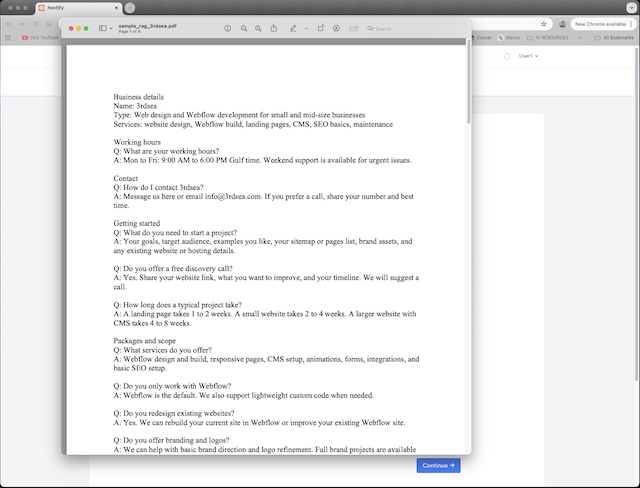Image resolution: width=640 pixels, height=488 pixels.
Task: Open a new Chrome tab
Action: [x=130, y=8]
